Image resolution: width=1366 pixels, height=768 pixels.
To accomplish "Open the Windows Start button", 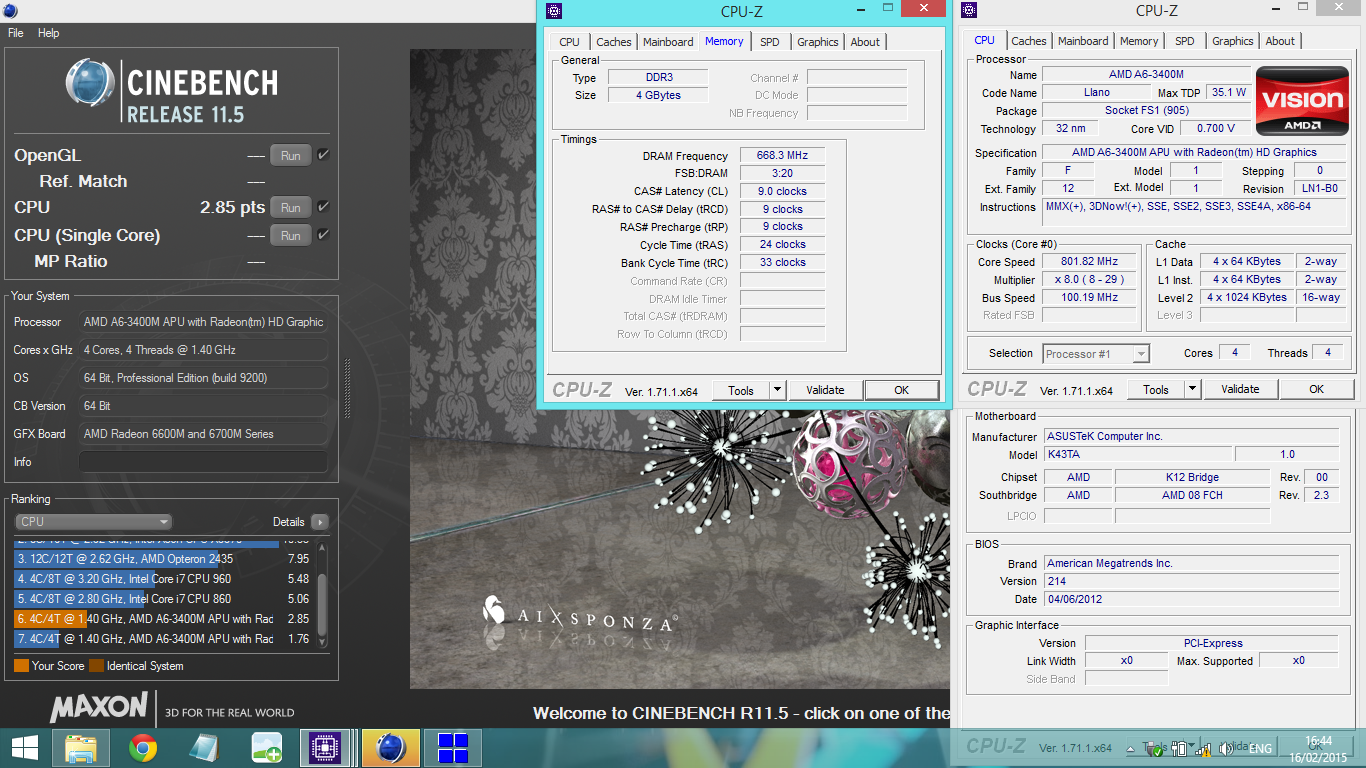I will [24, 748].
